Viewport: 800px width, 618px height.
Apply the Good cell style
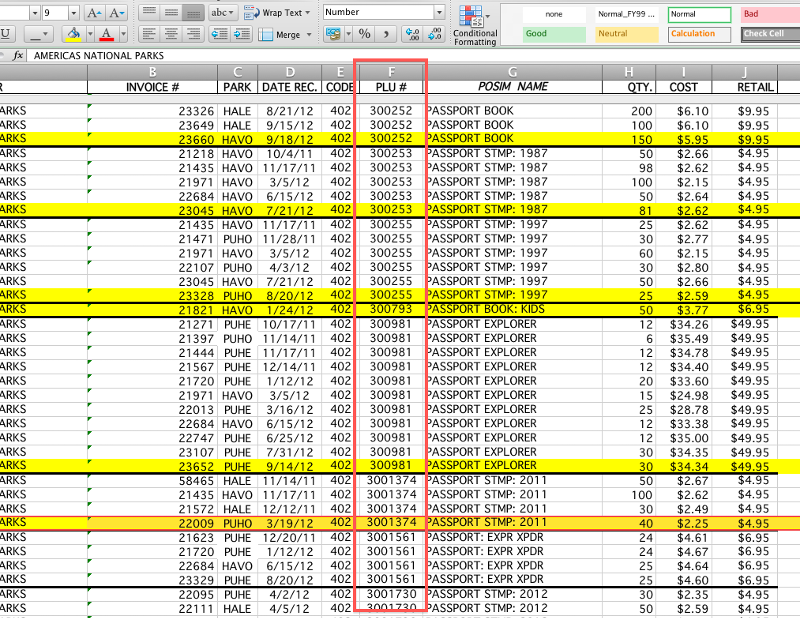(554, 34)
